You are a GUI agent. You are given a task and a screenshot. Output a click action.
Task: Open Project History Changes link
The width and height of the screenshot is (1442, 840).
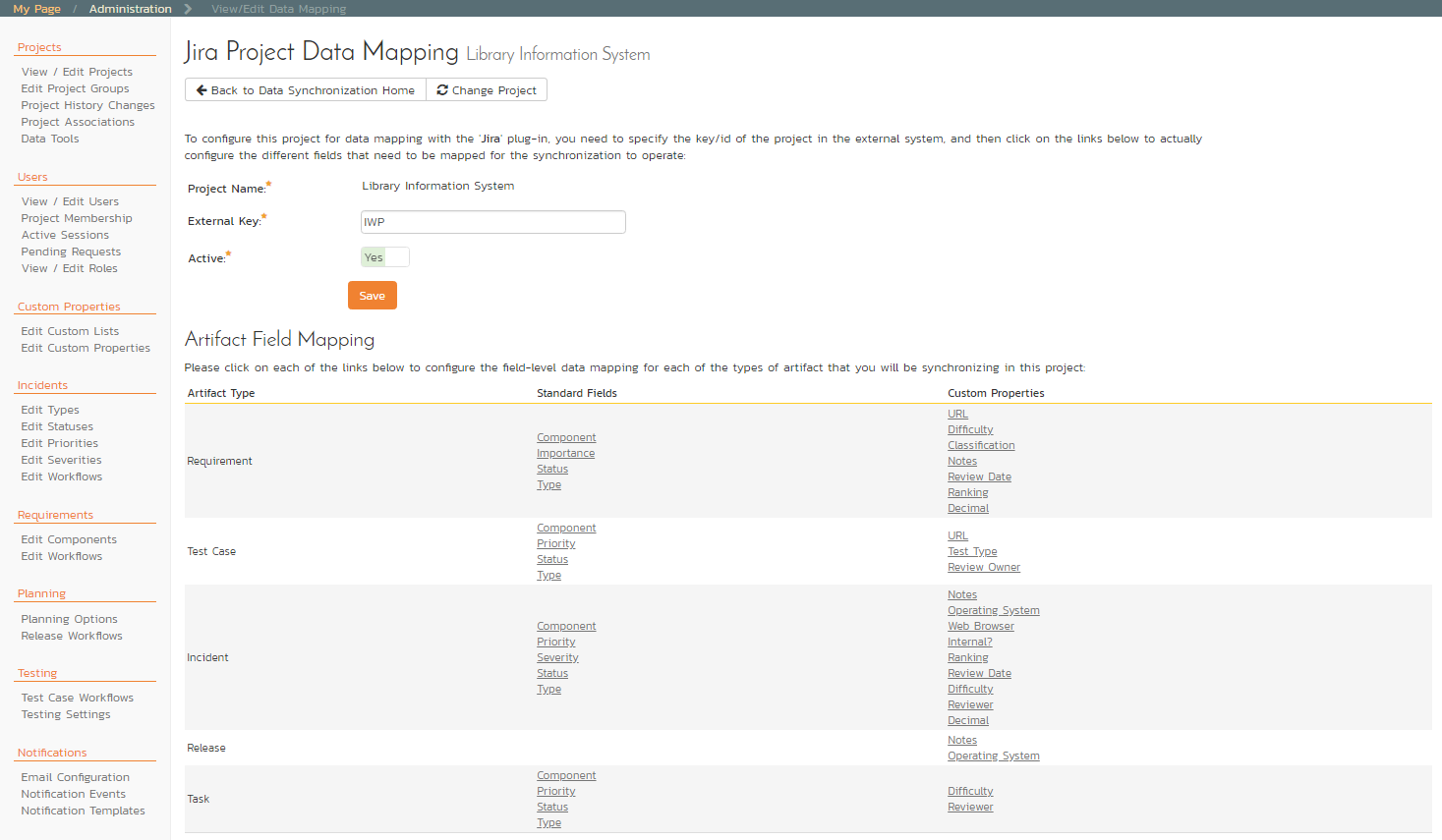[87, 105]
